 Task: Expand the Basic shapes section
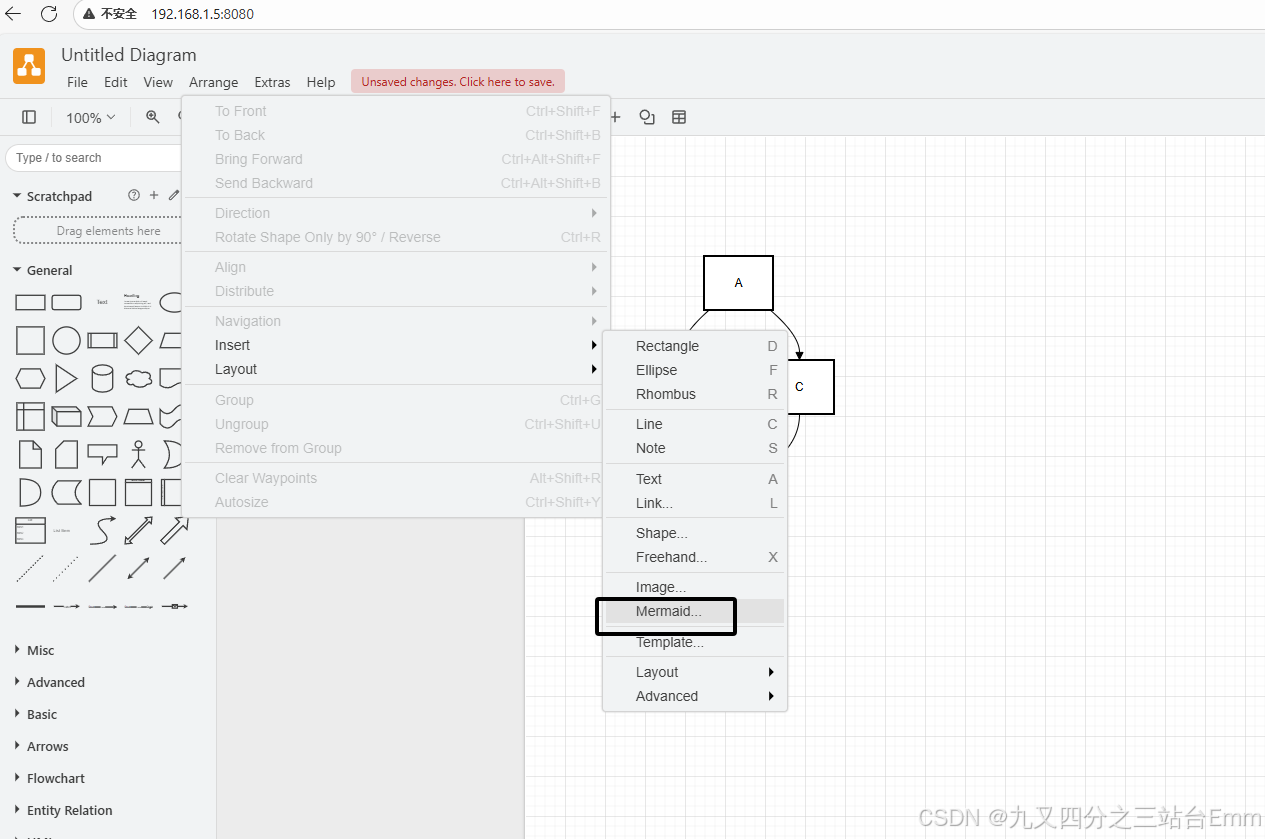click(x=36, y=714)
